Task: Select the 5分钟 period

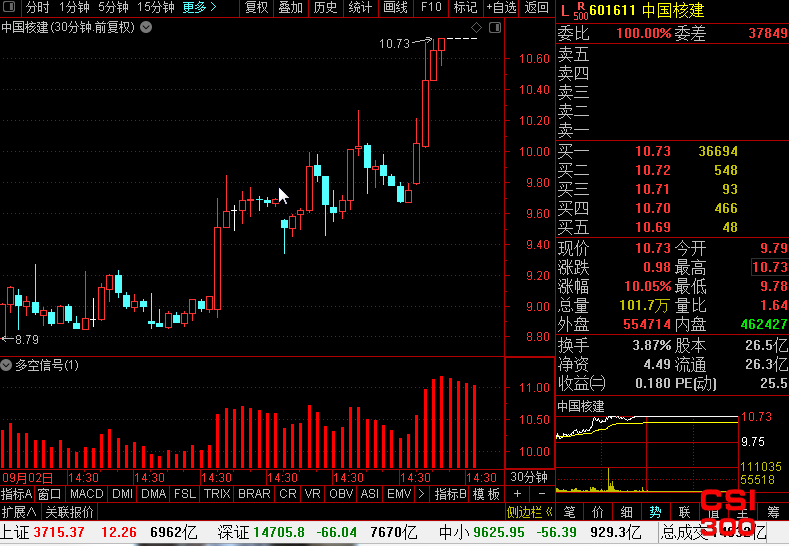Action: click(x=113, y=7)
